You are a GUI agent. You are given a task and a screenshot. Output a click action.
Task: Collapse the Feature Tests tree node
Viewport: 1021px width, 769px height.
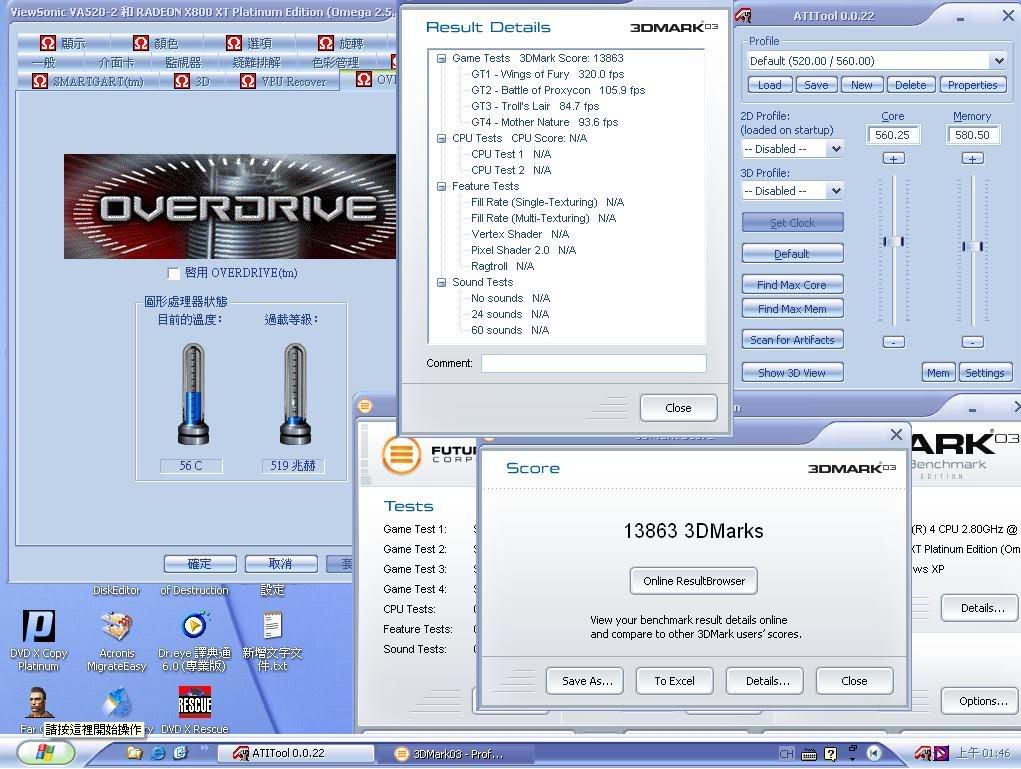click(441, 186)
